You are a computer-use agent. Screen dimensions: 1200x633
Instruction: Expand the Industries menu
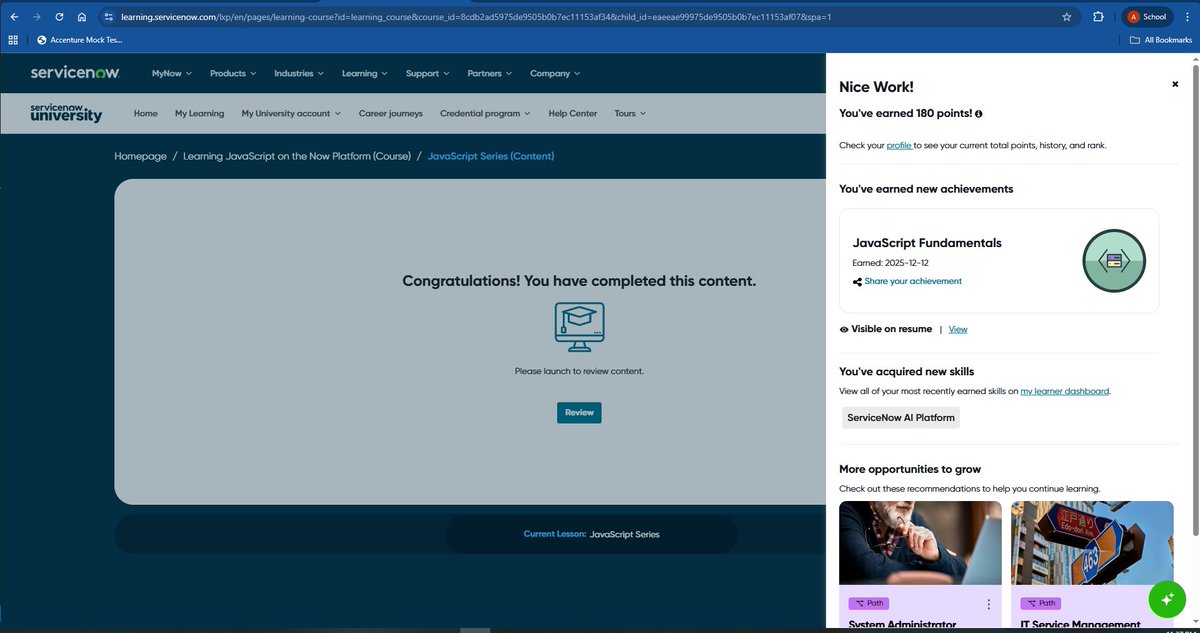pyautogui.click(x=299, y=73)
